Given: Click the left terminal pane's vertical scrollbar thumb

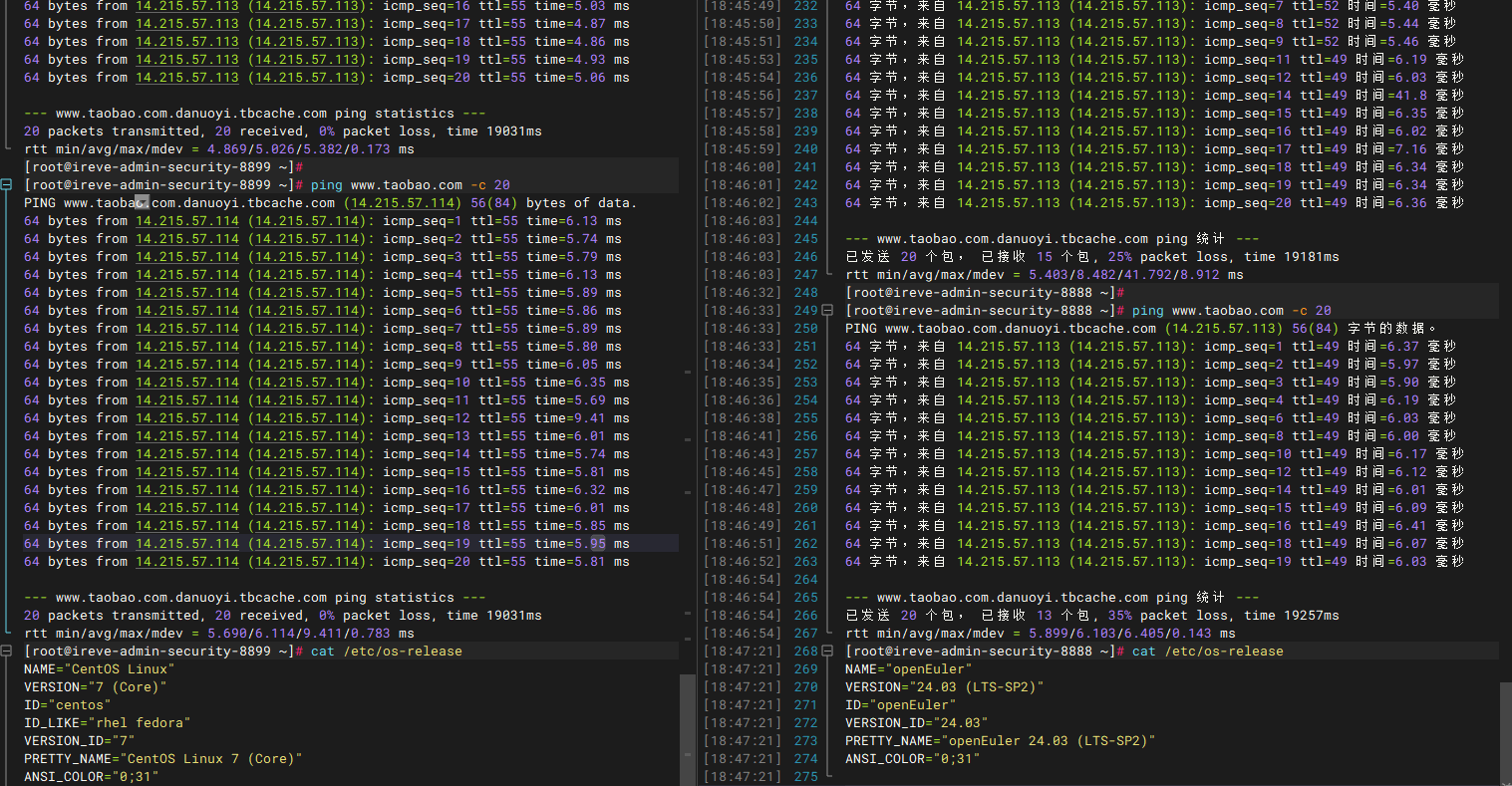Looking at the screenshot, I should tap(686, 729).
